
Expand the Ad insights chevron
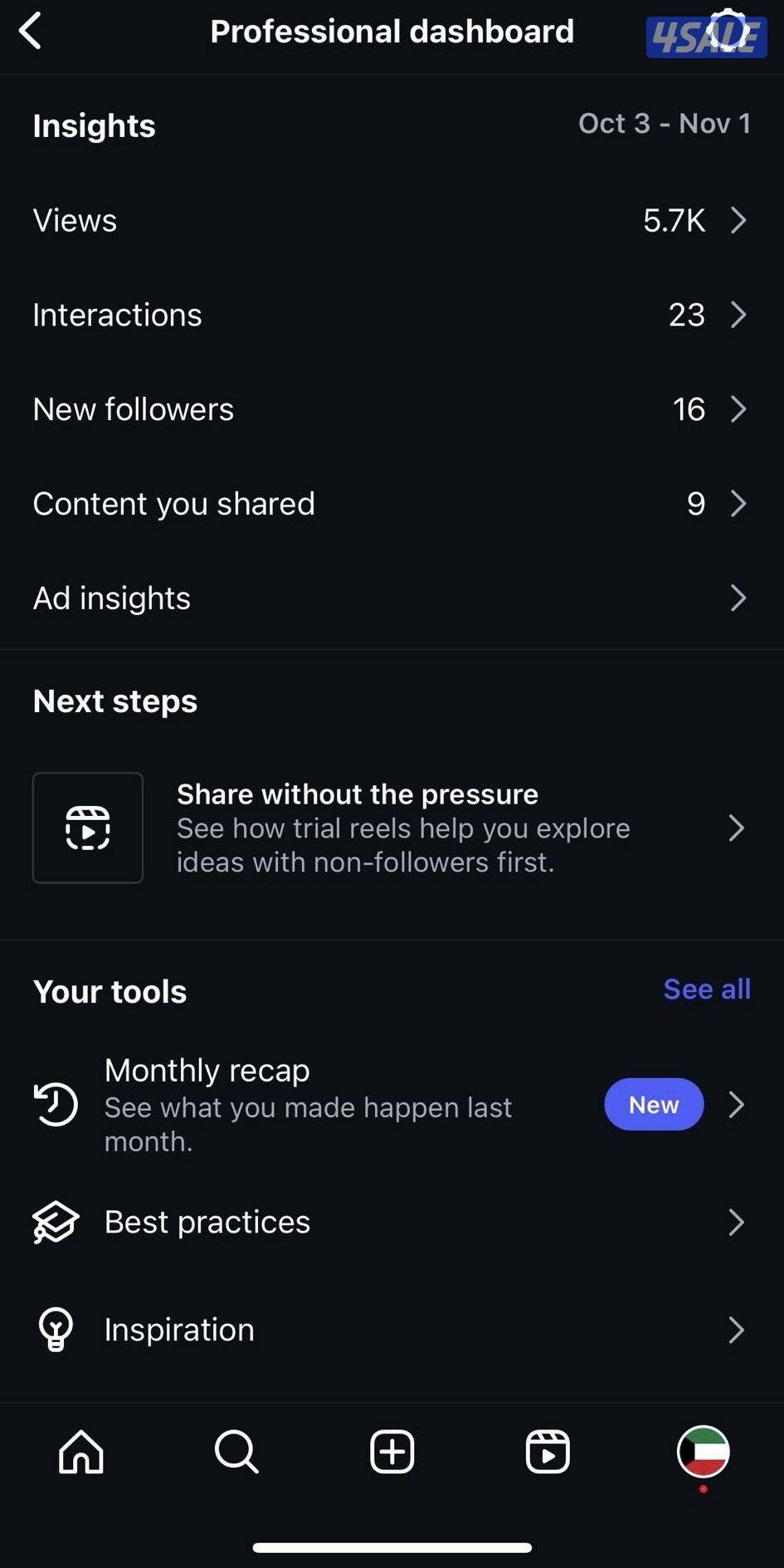738,598
